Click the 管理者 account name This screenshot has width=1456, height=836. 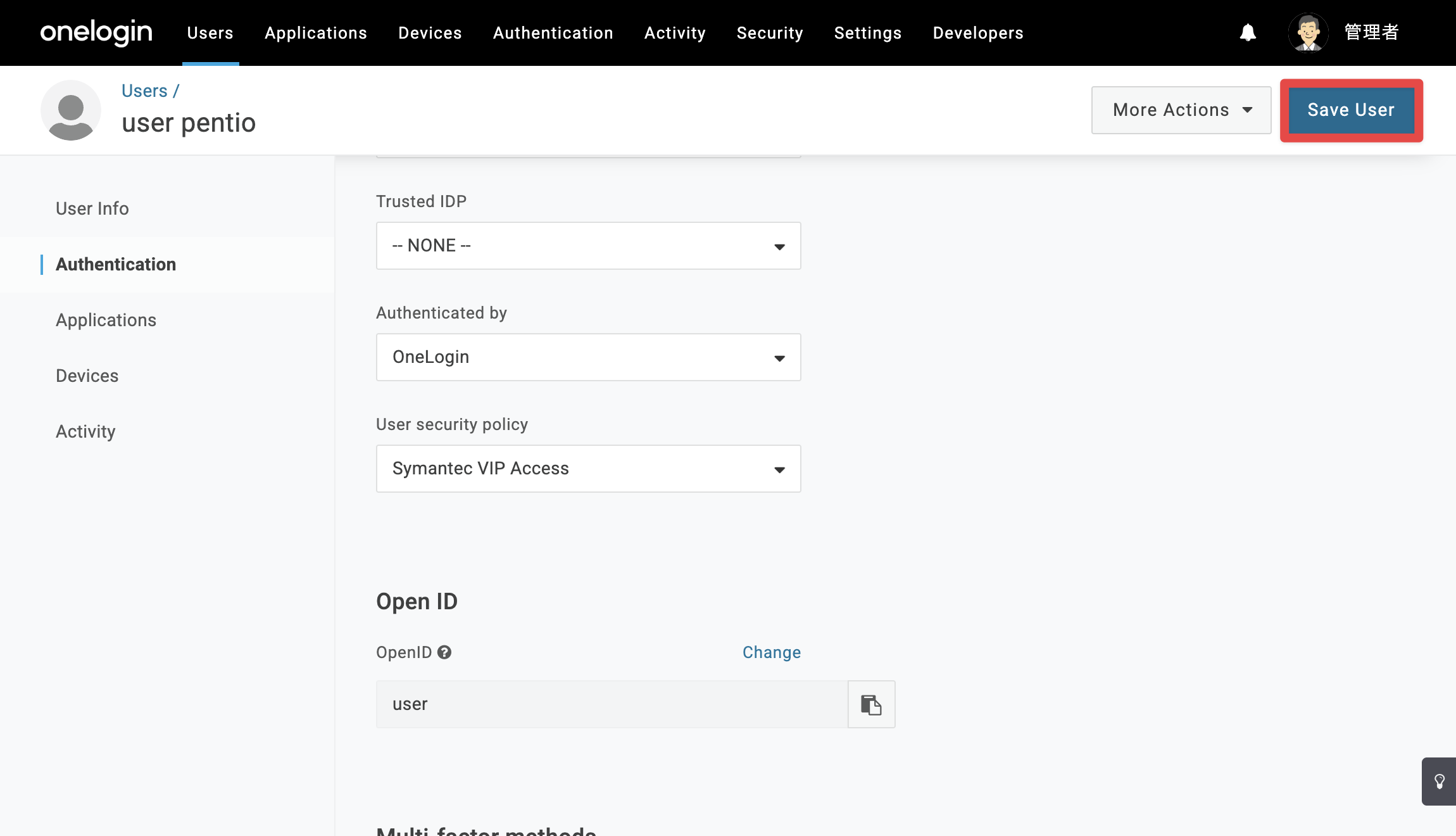click(1371, 32)
